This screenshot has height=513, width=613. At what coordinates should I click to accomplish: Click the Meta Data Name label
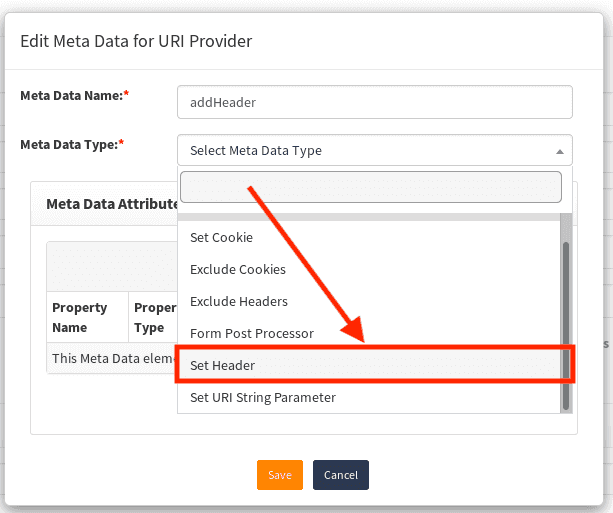tap(70, 96)
